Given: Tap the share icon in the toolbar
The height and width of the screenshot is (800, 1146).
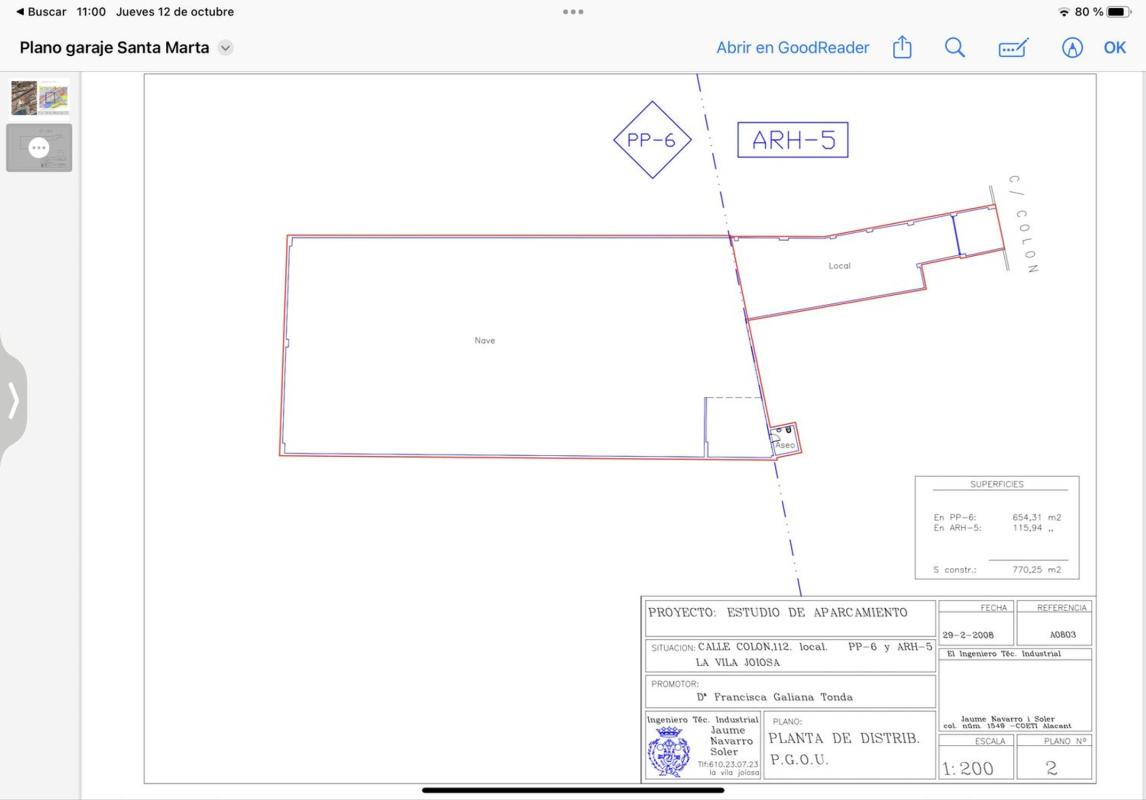Looking at the screenshot, I should (x=902, y=47).
